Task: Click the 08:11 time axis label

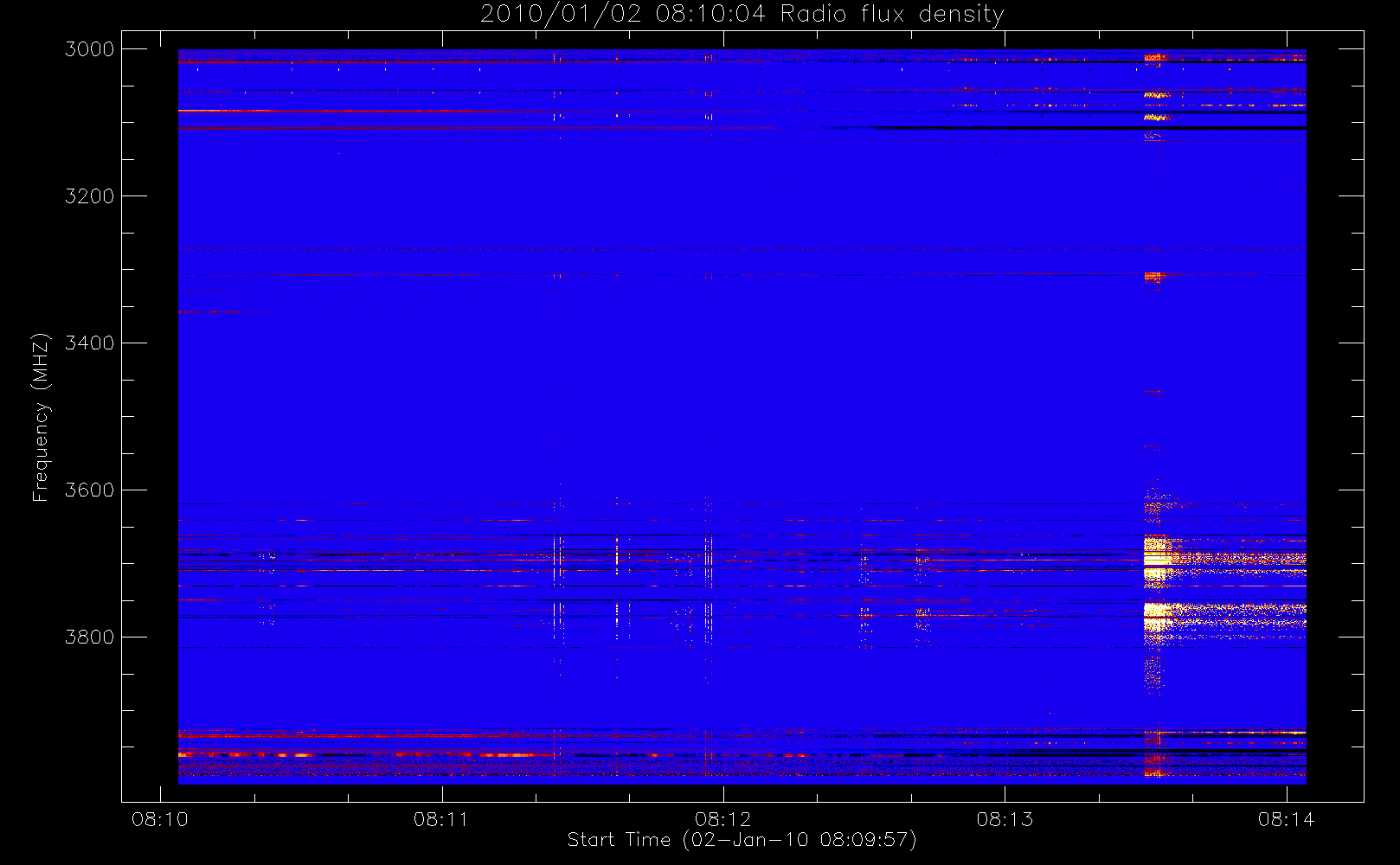Action: 441,819
